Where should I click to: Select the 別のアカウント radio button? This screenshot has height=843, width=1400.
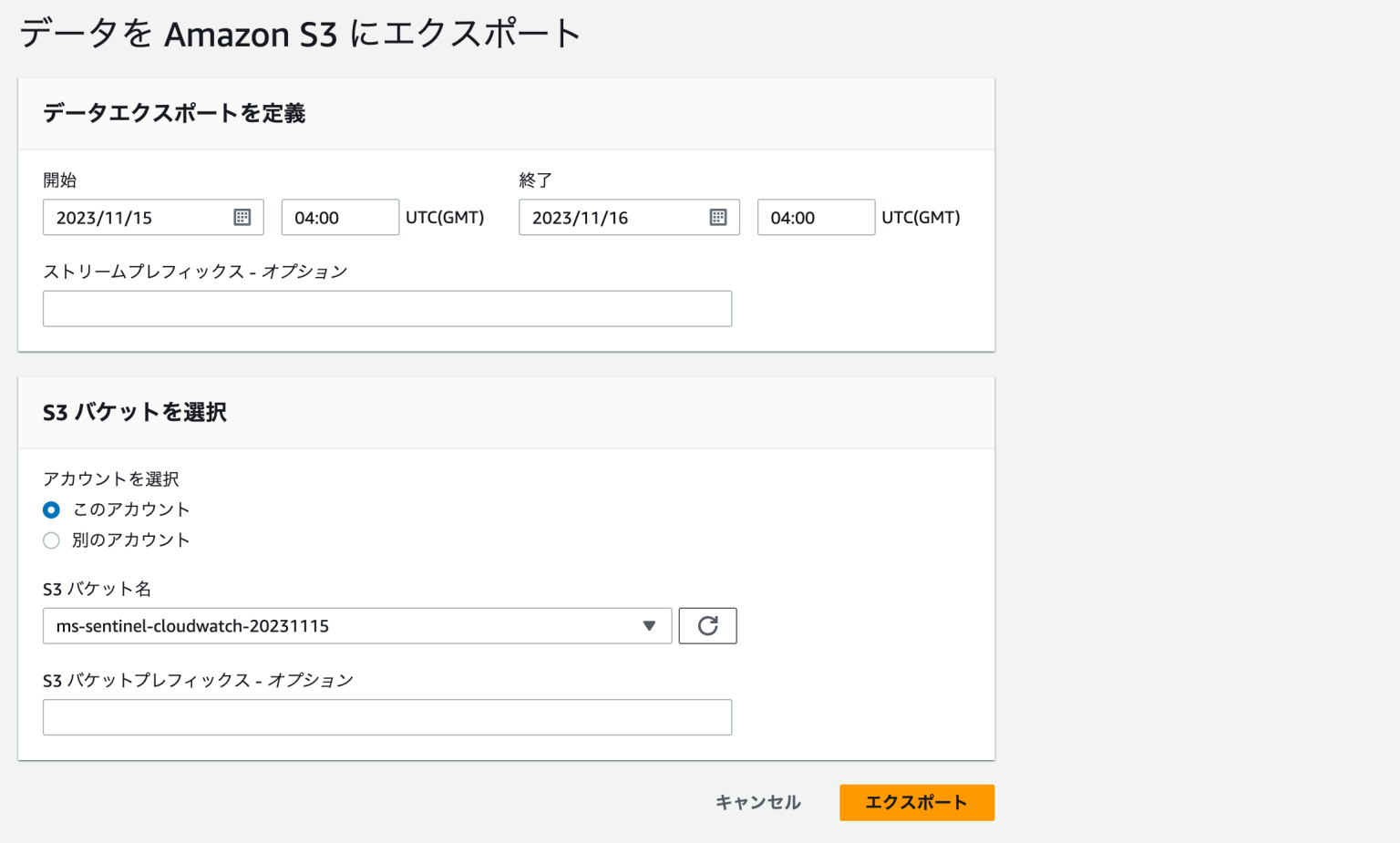point(51,540)
